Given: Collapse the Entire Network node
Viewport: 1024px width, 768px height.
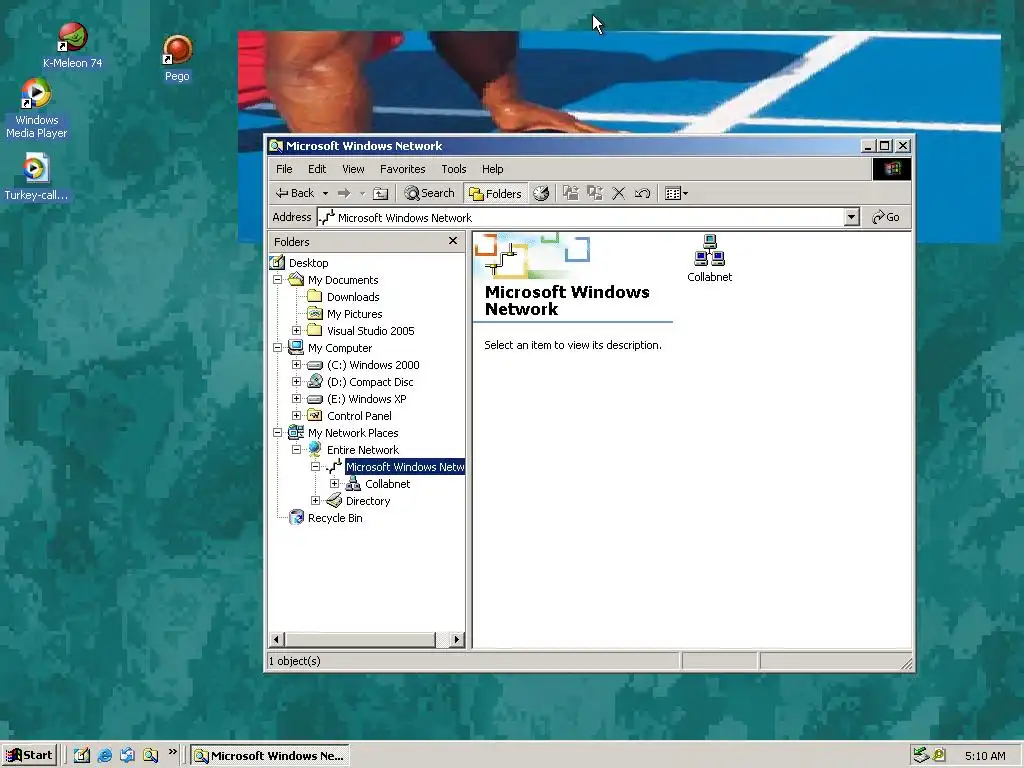Looking at the screenshot, I should [296, 449].
